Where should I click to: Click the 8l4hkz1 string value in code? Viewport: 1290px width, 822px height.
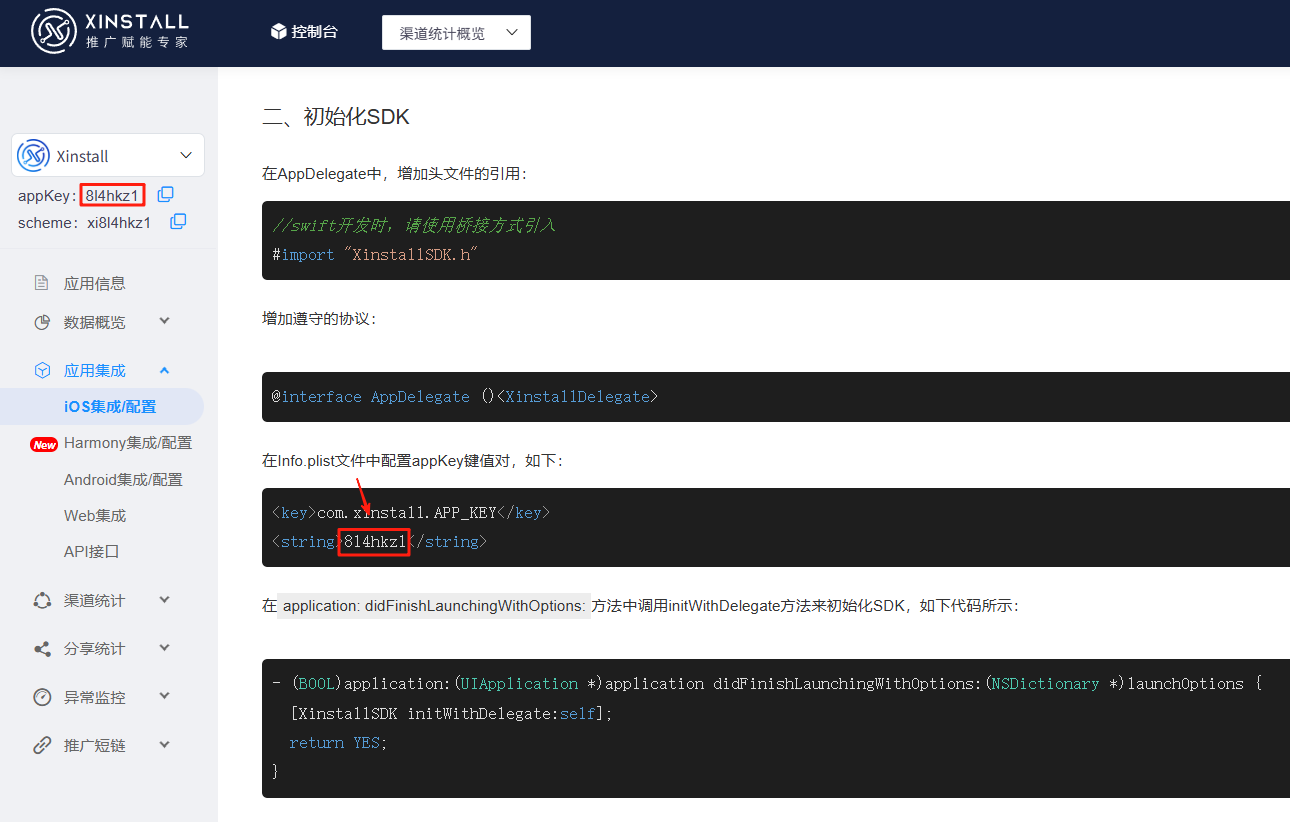tap(374, 542)
